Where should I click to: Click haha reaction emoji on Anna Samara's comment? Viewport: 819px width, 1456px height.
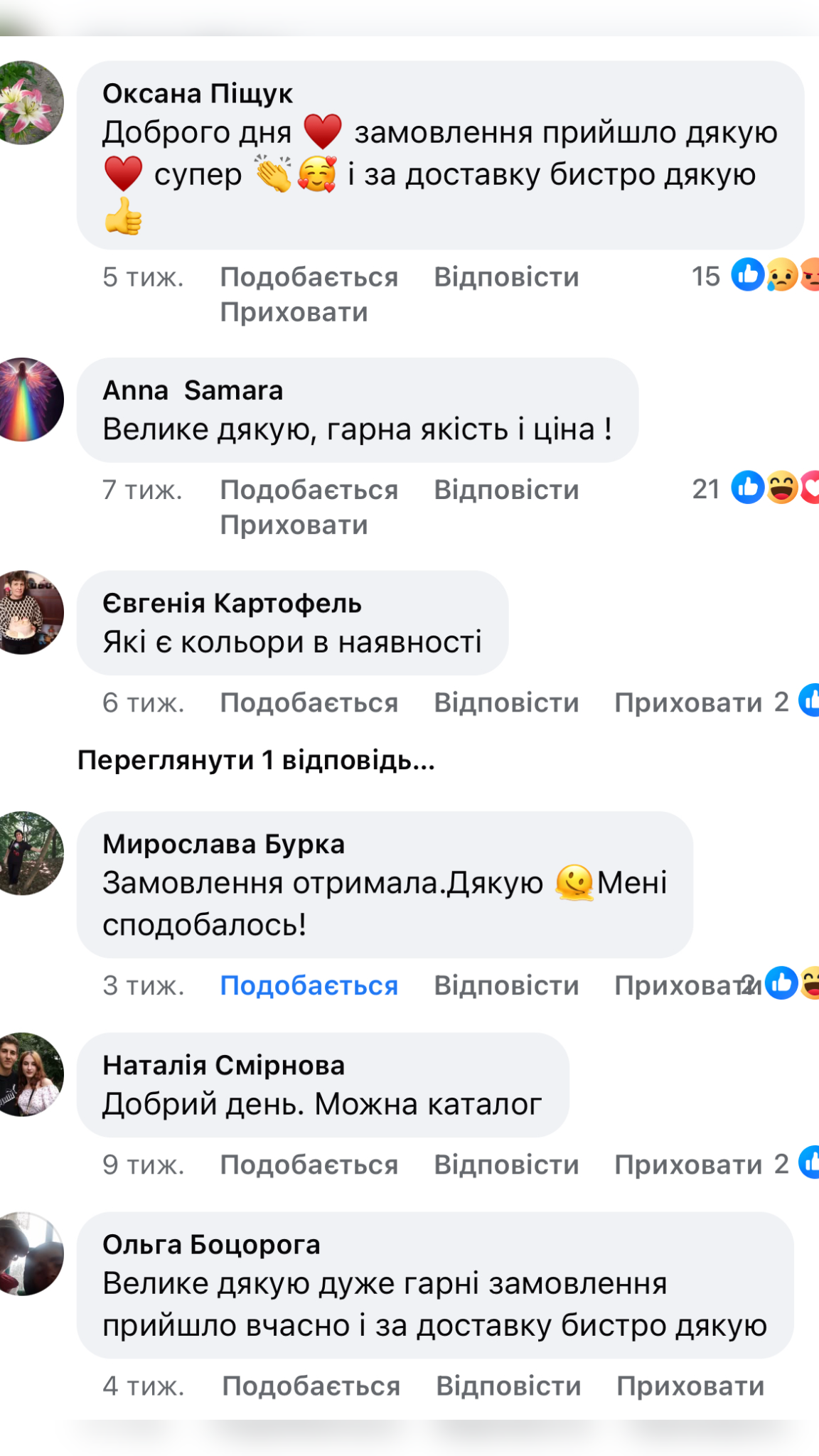pyautogui.click(x=781, y=488)
